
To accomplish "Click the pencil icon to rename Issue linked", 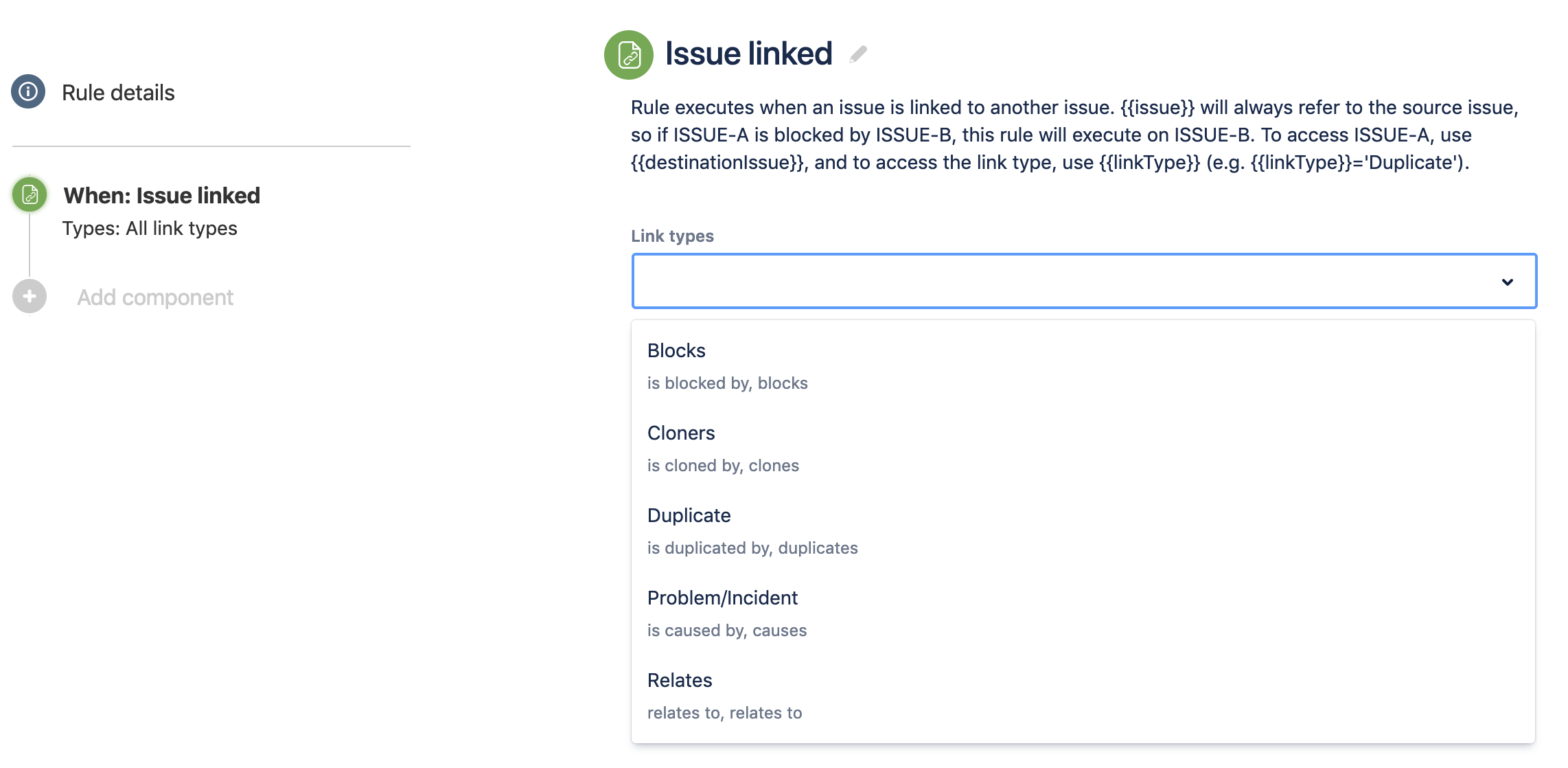I will pyautogui.click(x=858, y=54).
